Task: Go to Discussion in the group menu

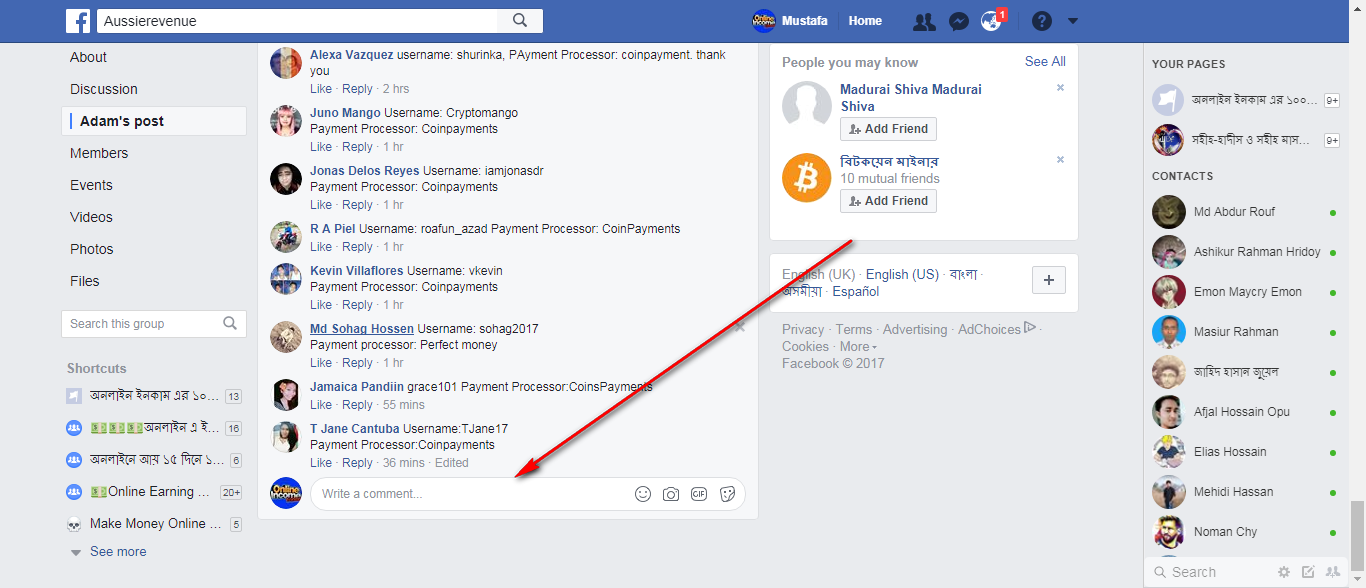Action: 104,89
